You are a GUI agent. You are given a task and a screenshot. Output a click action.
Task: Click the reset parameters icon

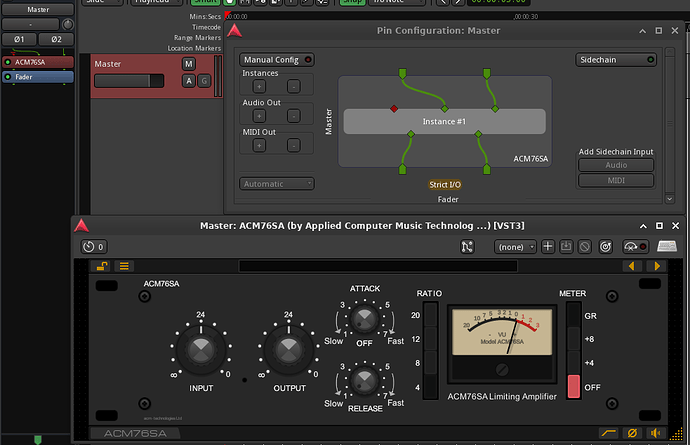pyautogui.click(x=606, y=246)
